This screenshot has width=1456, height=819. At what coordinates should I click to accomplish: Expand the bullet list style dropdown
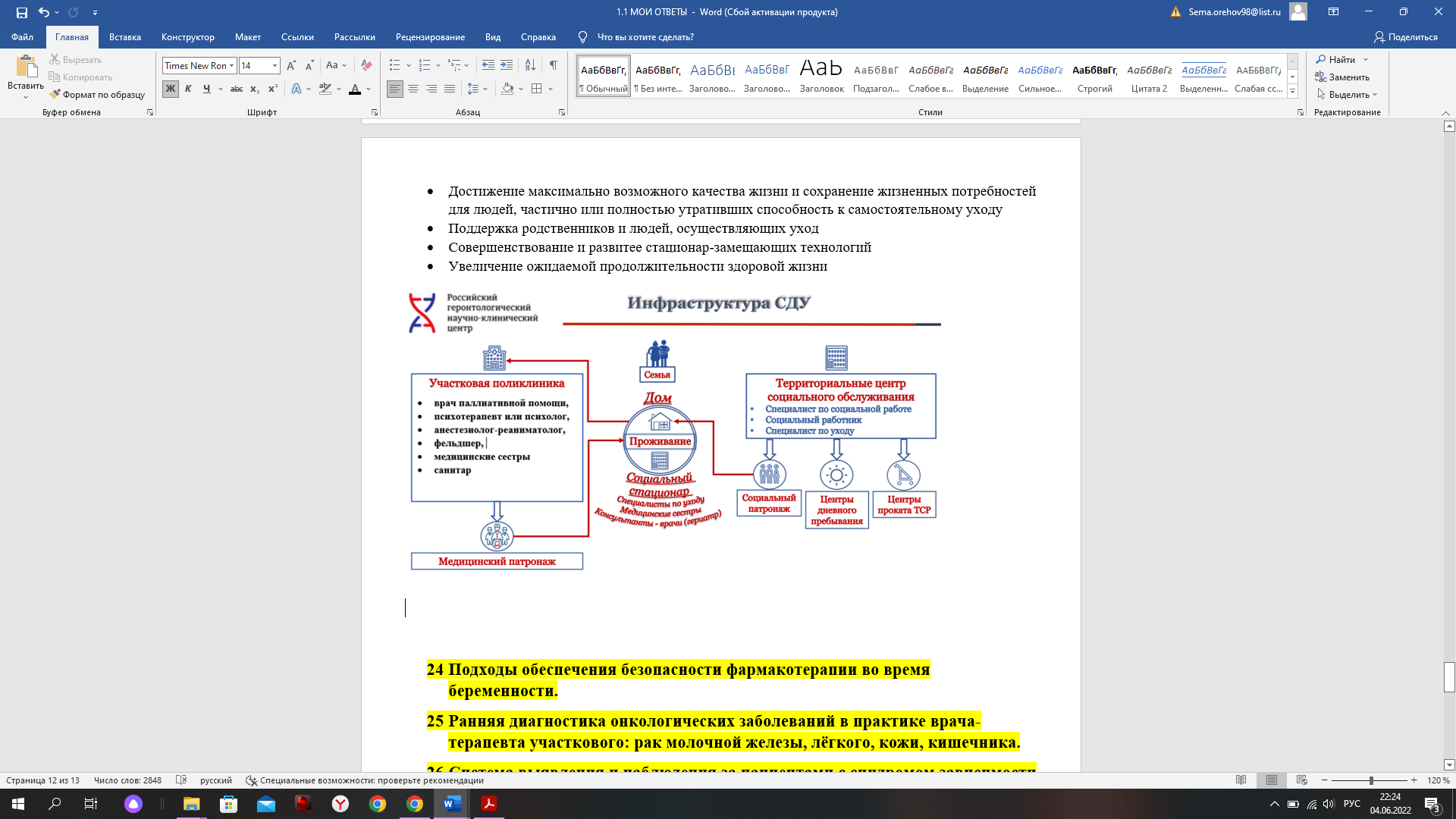click(409, 66)
